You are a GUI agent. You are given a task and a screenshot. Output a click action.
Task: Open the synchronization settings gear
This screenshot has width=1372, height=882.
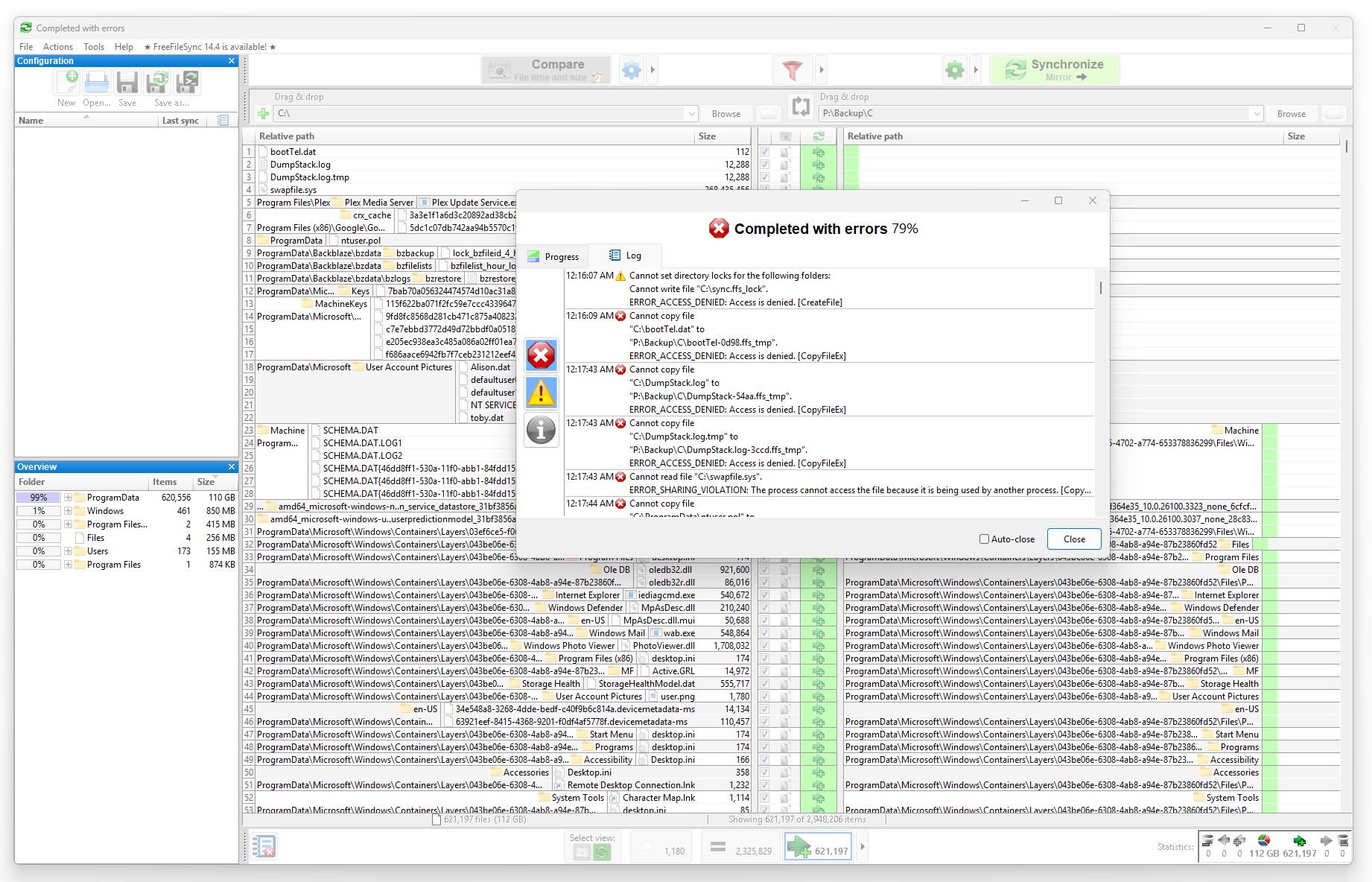pyautogui.click(x=954, y=69)
